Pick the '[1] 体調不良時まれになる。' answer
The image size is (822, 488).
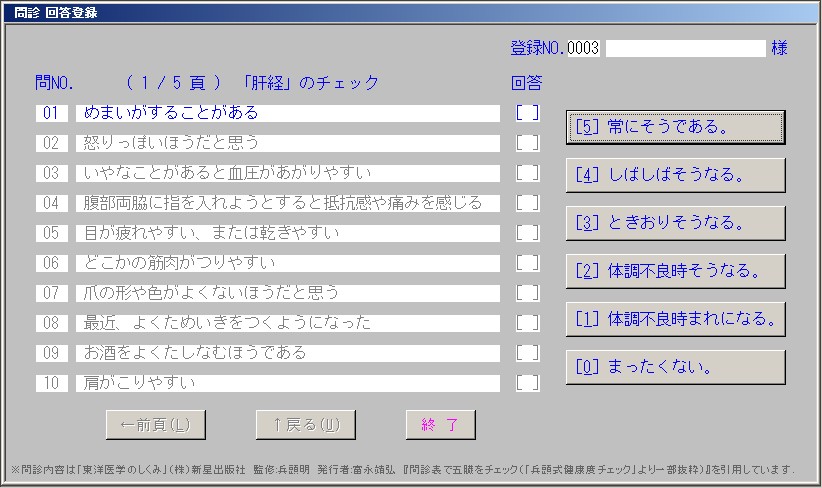click(675, 319)
